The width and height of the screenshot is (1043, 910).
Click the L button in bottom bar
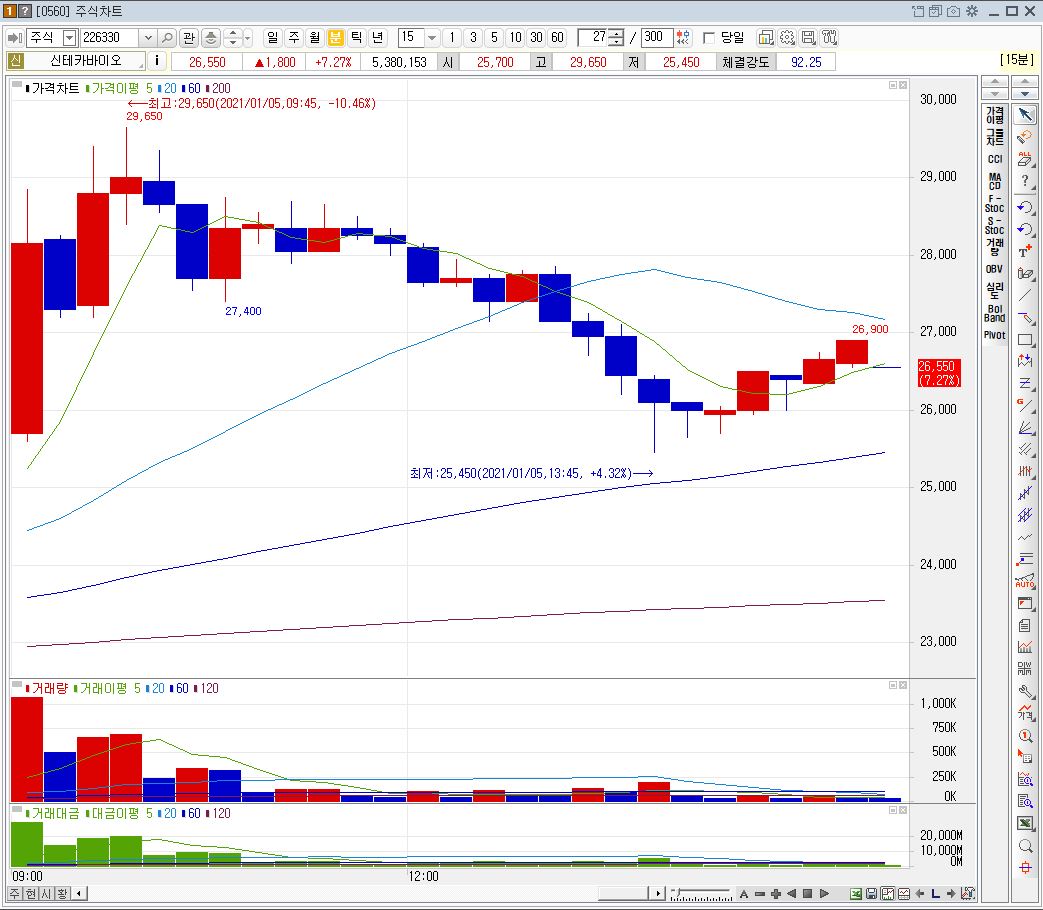[x=935, y=893]
